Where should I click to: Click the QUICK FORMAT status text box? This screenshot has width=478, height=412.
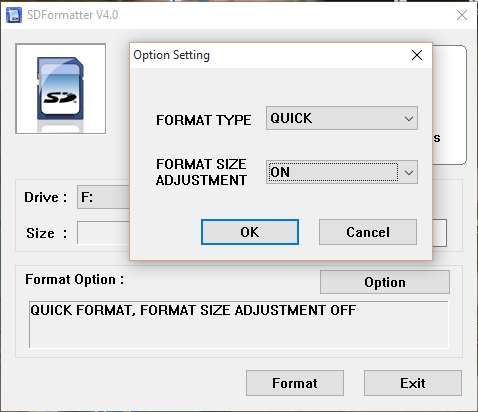pyautogui.click(x=239, y=325)
